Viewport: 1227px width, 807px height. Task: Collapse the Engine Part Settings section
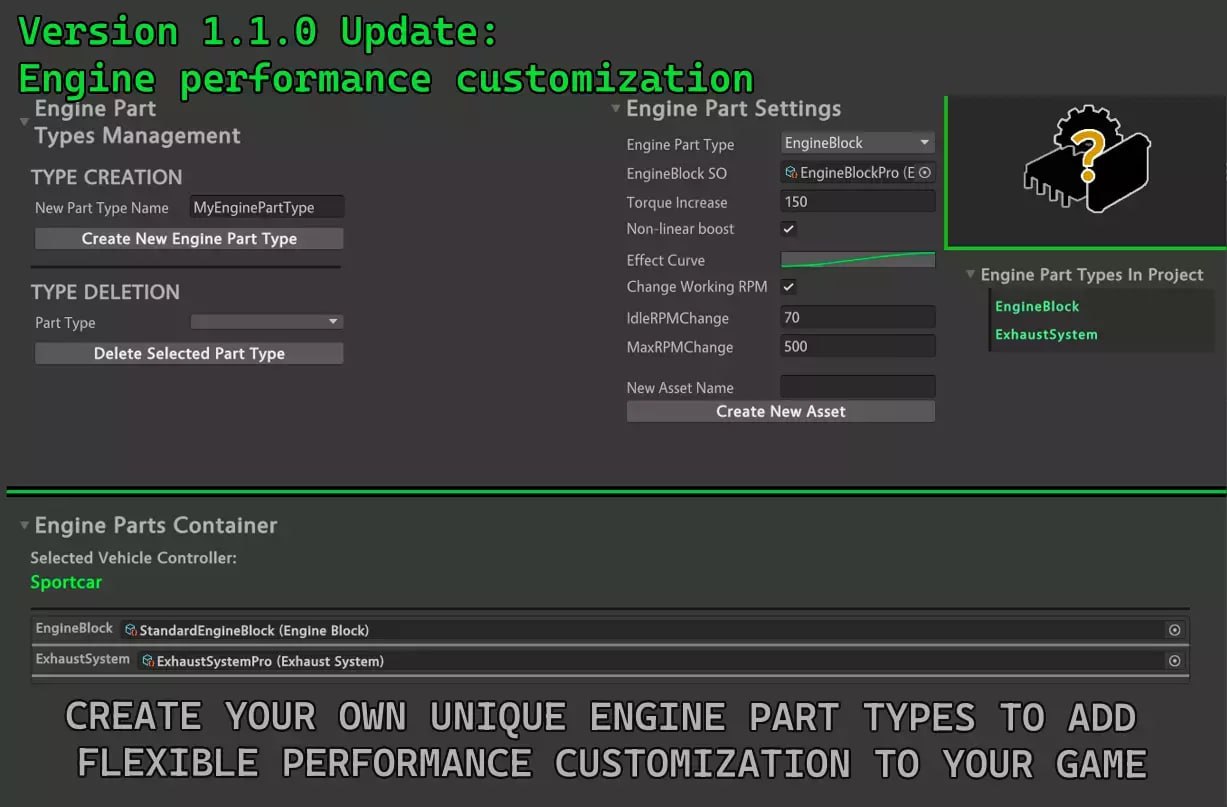(615, 108)
